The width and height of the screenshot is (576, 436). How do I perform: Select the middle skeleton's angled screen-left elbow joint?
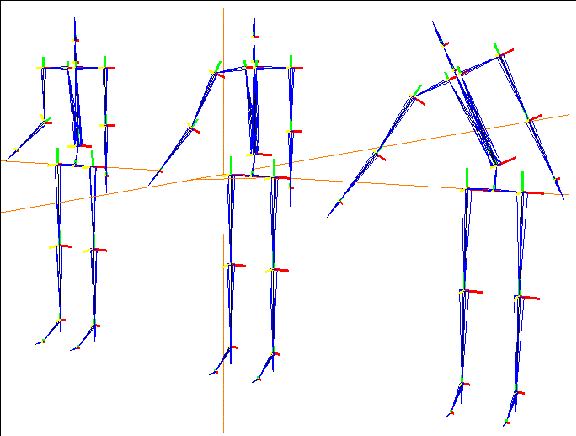tap(192, 127)
